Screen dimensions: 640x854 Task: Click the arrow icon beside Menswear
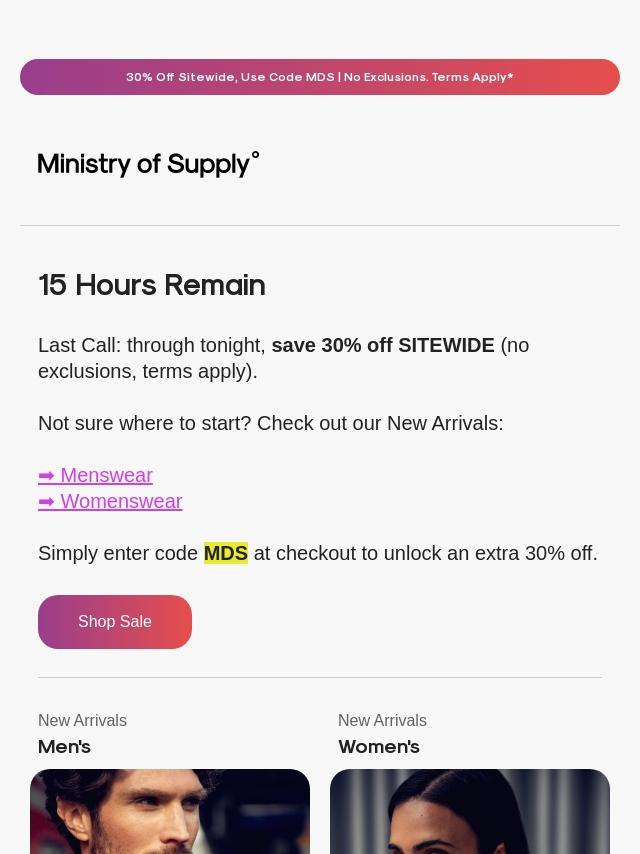pyautogui.click(x=46, y=475)
